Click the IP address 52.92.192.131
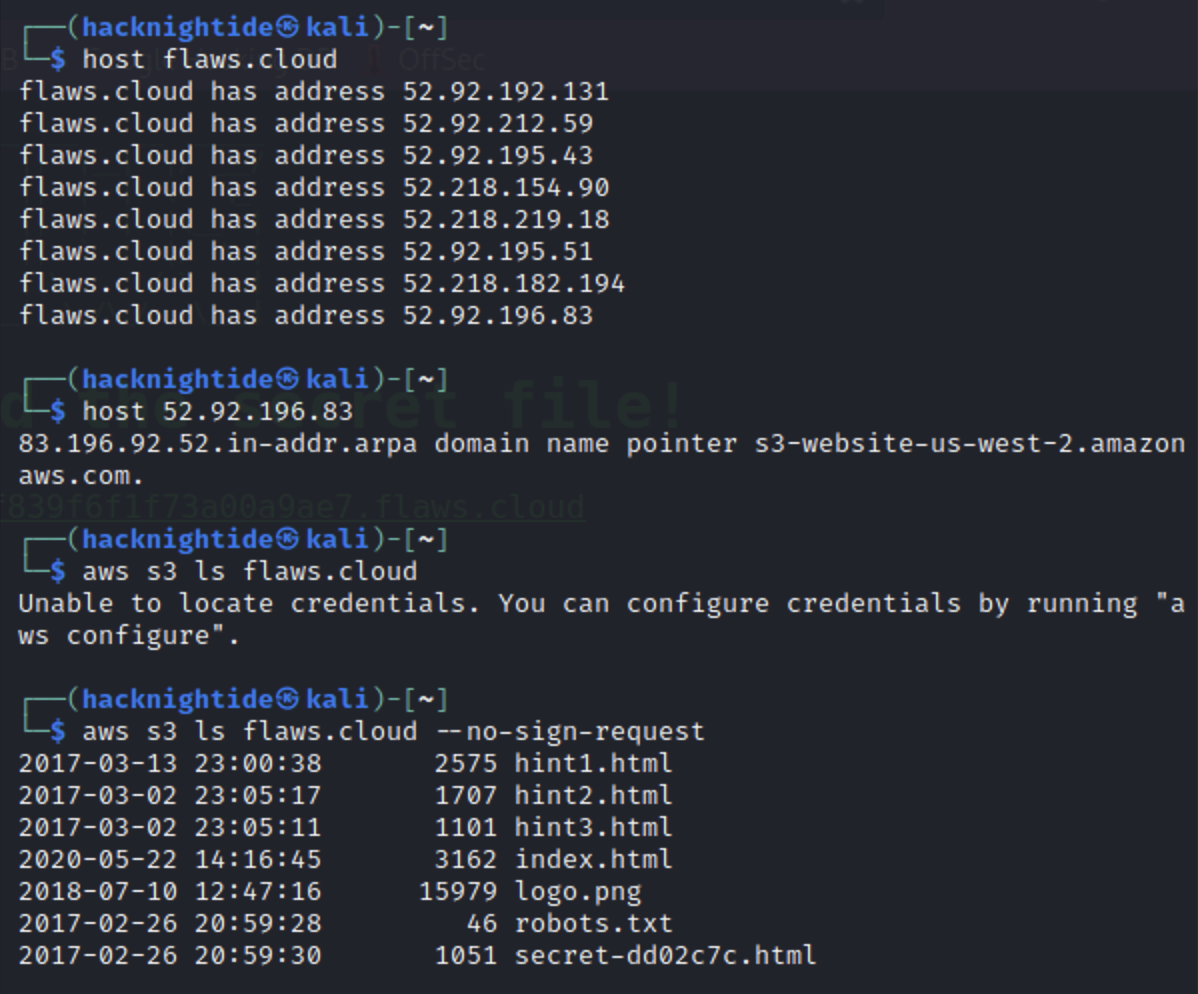This screenshot has width=1198, height=994. click(505, 92)
